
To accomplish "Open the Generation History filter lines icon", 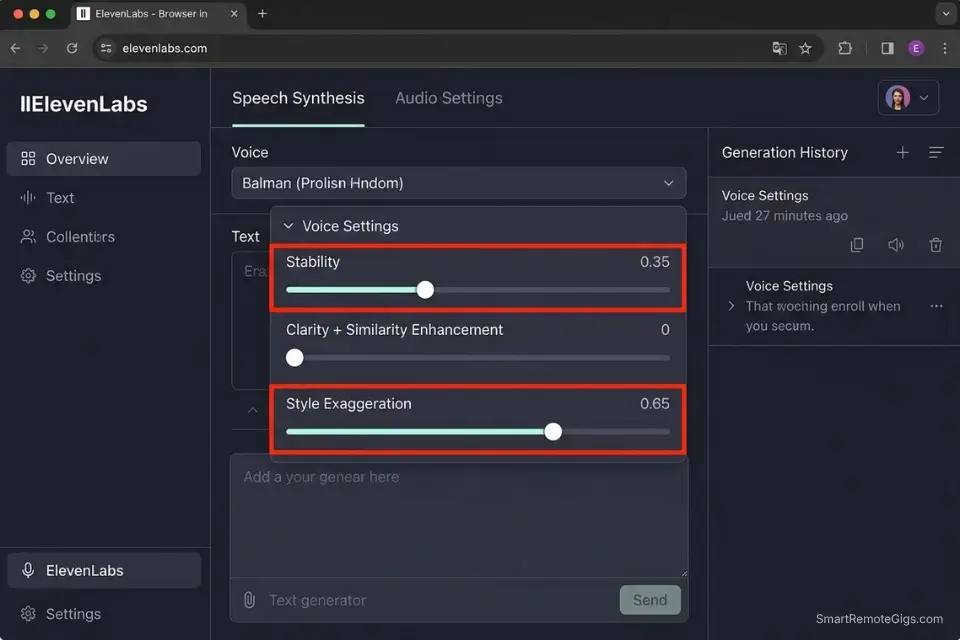I will pyautogui.click(x=936, y=152).
